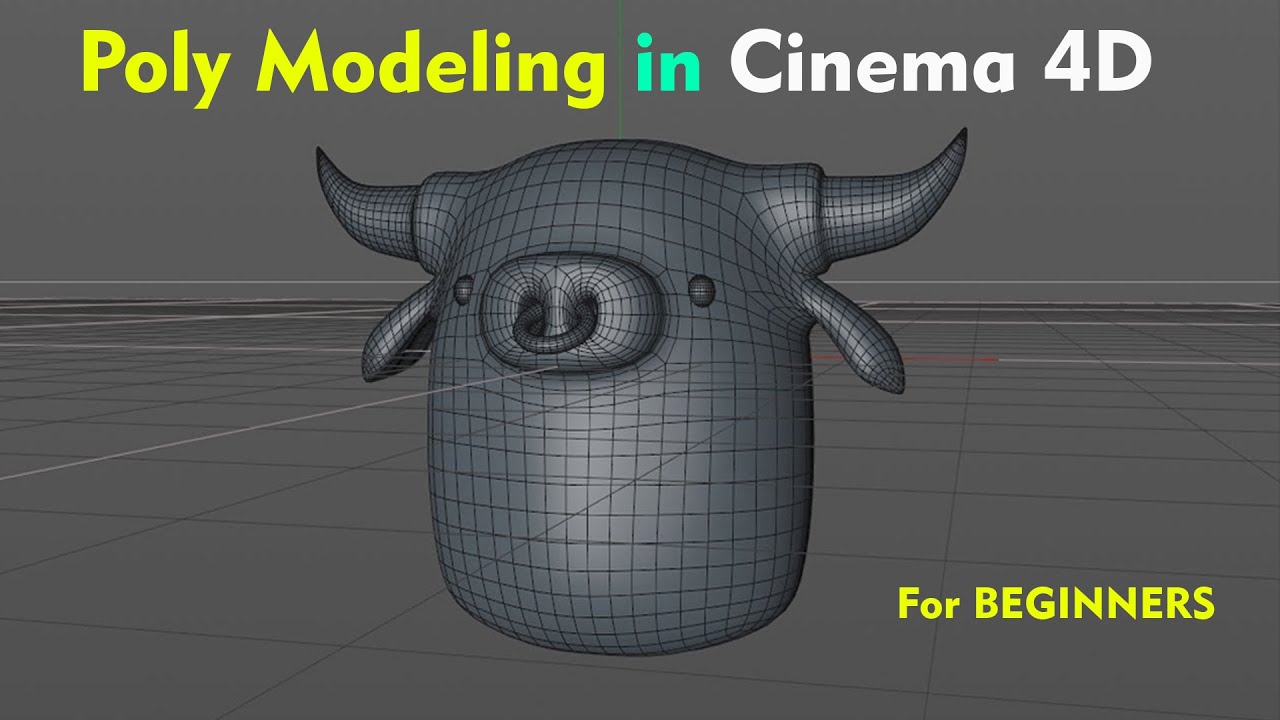Select the model's right eye sphere
1280x720 pixels.
point(702,290)
